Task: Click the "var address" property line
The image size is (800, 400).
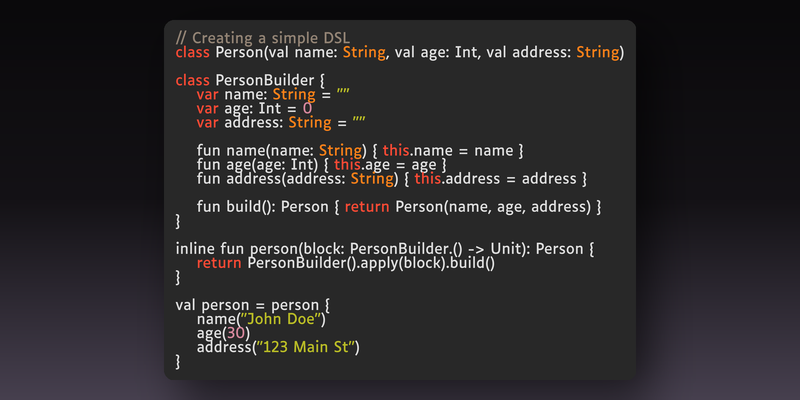Action: [x=281, y=123]
